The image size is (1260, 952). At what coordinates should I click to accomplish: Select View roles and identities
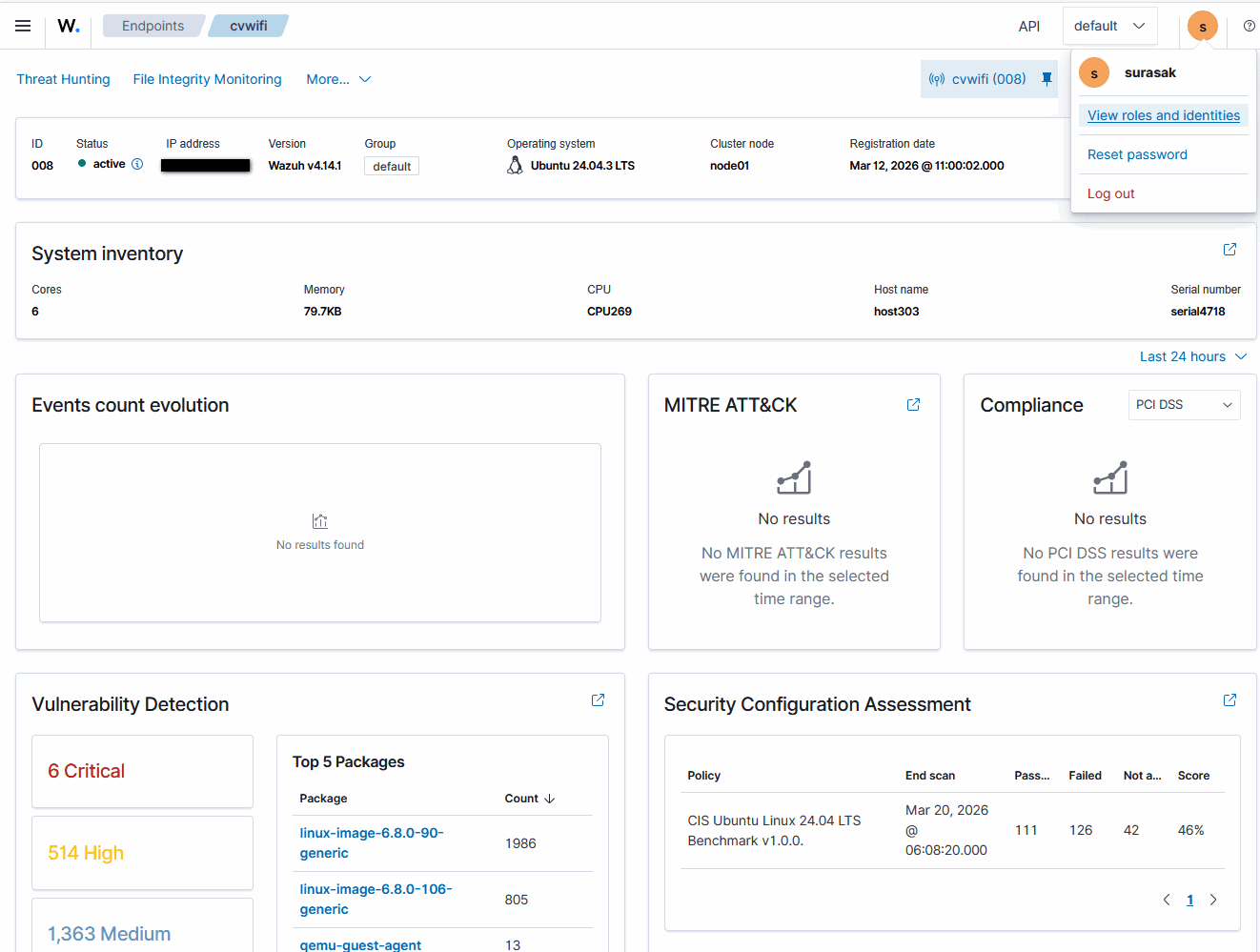1163,115
